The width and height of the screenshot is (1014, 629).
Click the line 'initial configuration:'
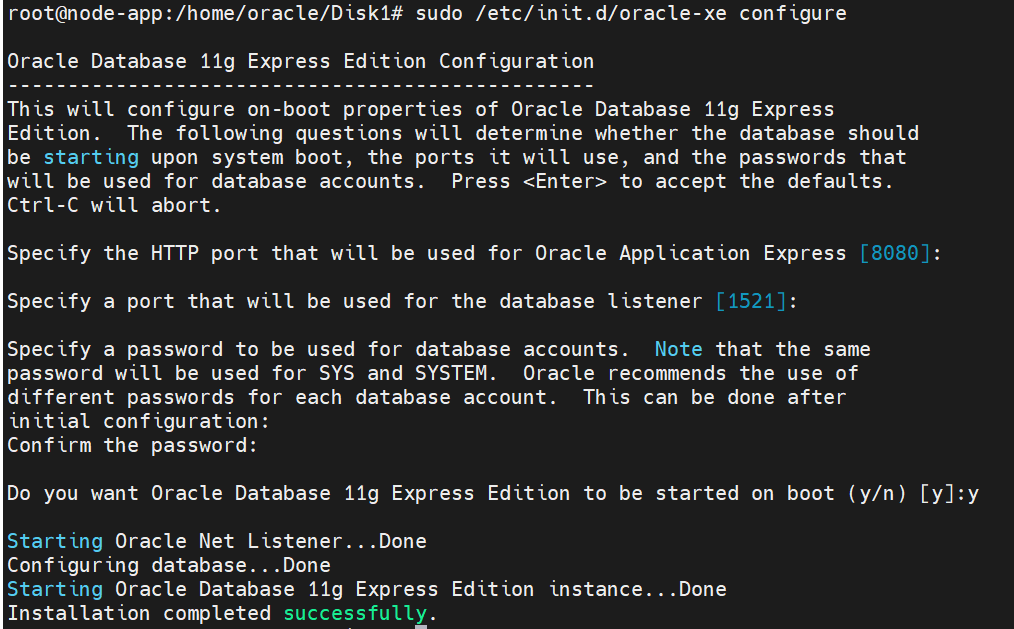(138, 421)
